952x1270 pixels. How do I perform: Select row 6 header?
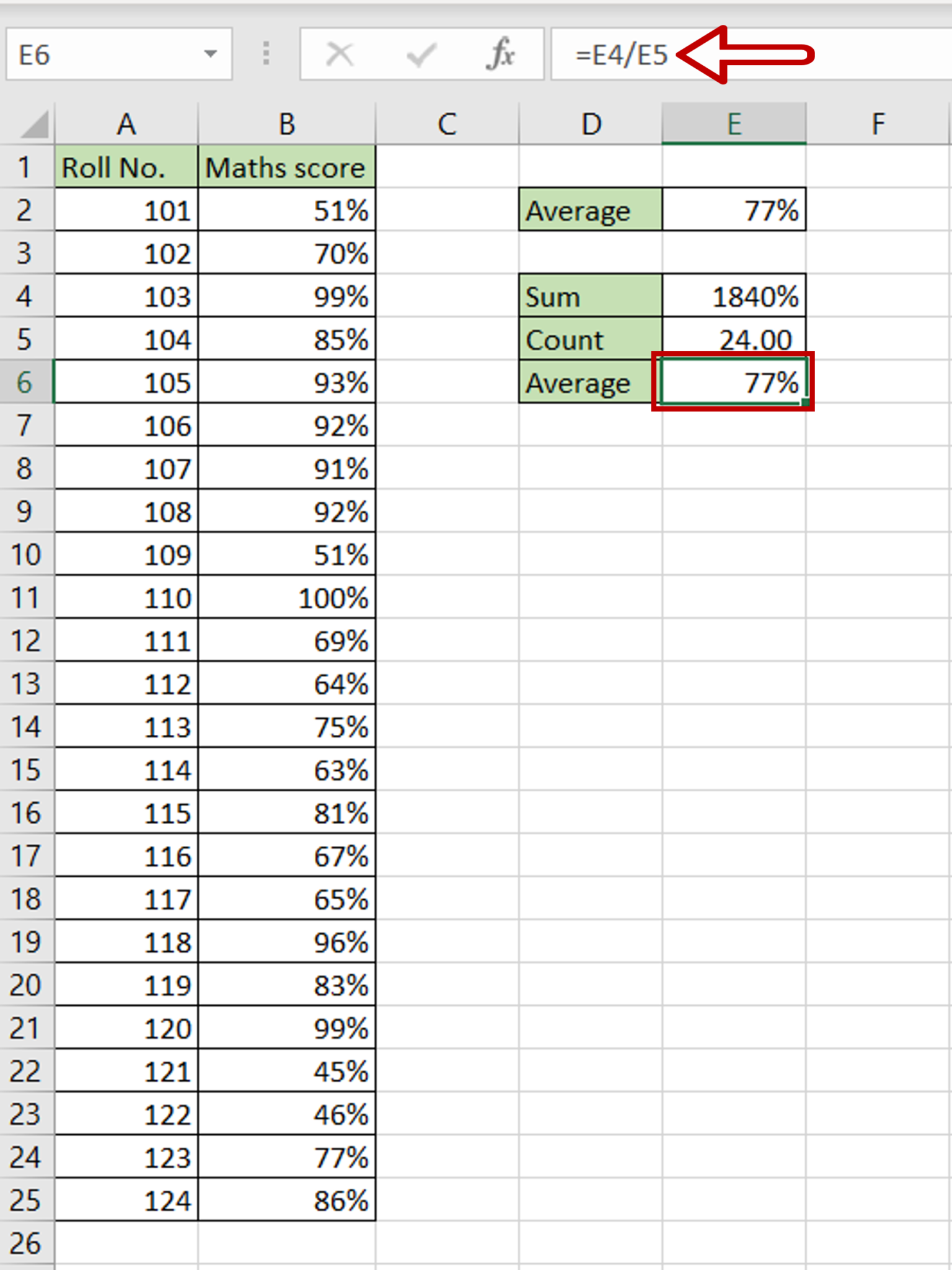pyautogui.click(x=25, y=383)
